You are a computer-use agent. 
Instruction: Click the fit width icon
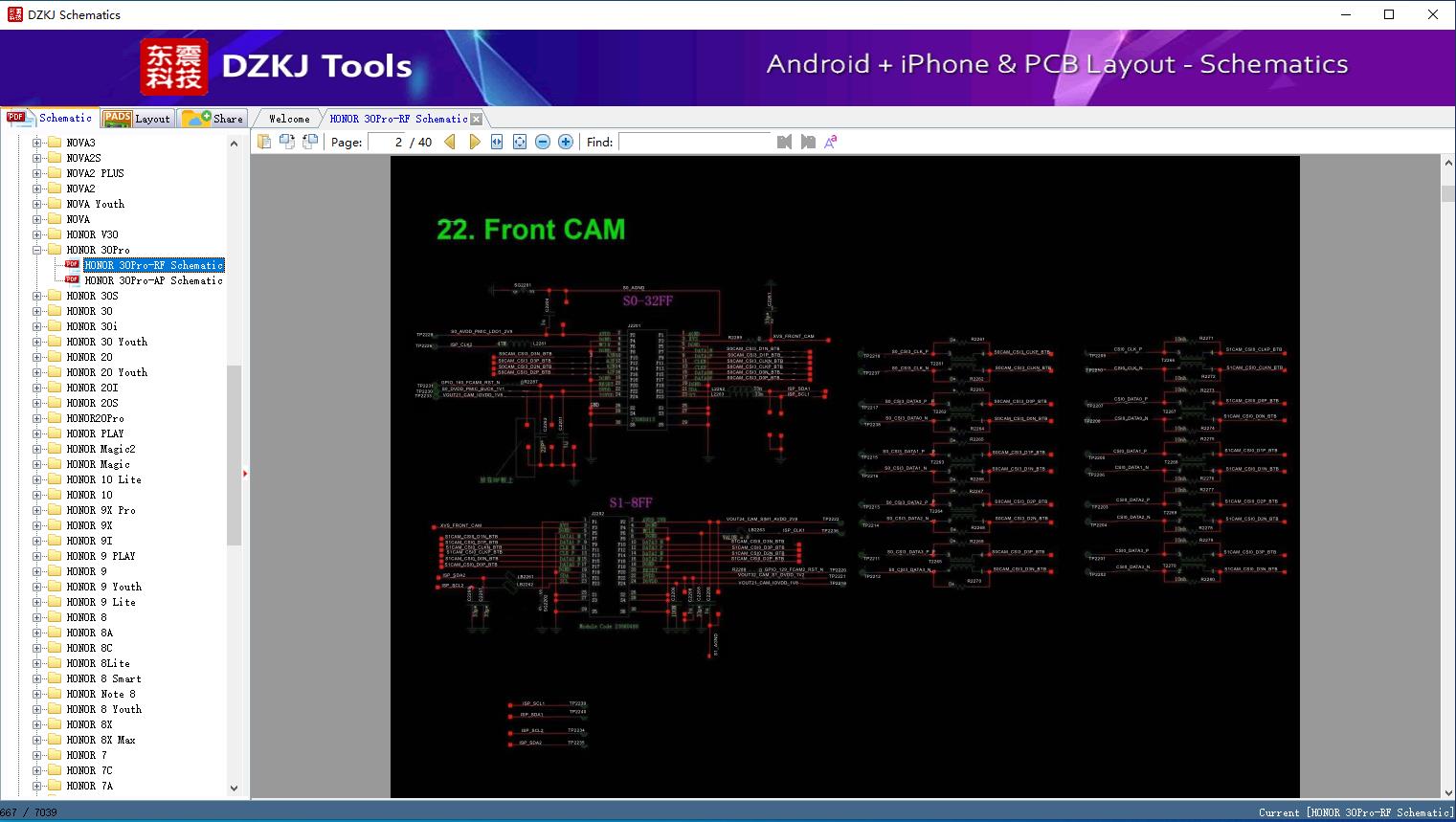pyautogui.click(x=497, y=142)
